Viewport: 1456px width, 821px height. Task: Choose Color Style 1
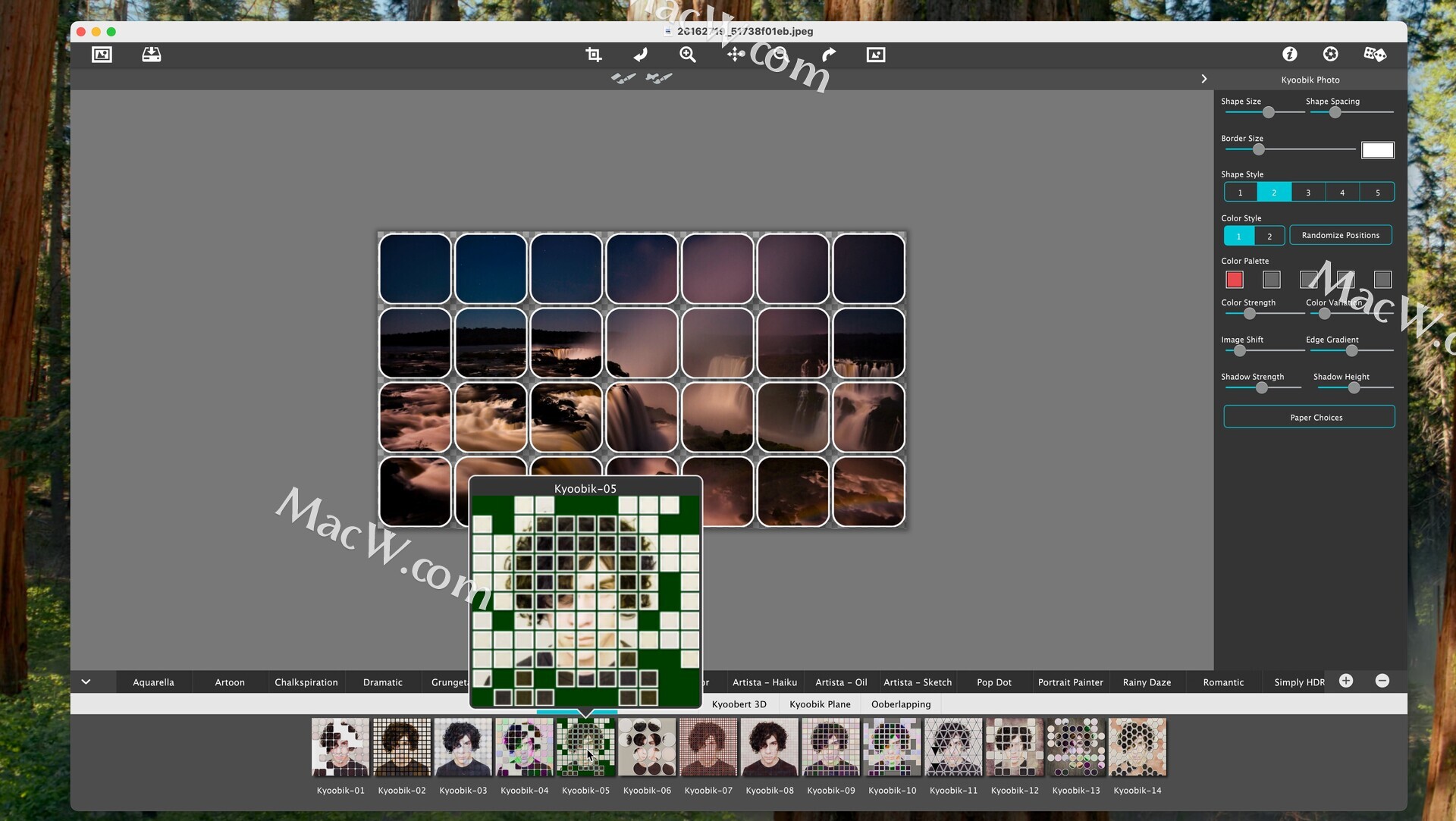tap(1239, 236)
